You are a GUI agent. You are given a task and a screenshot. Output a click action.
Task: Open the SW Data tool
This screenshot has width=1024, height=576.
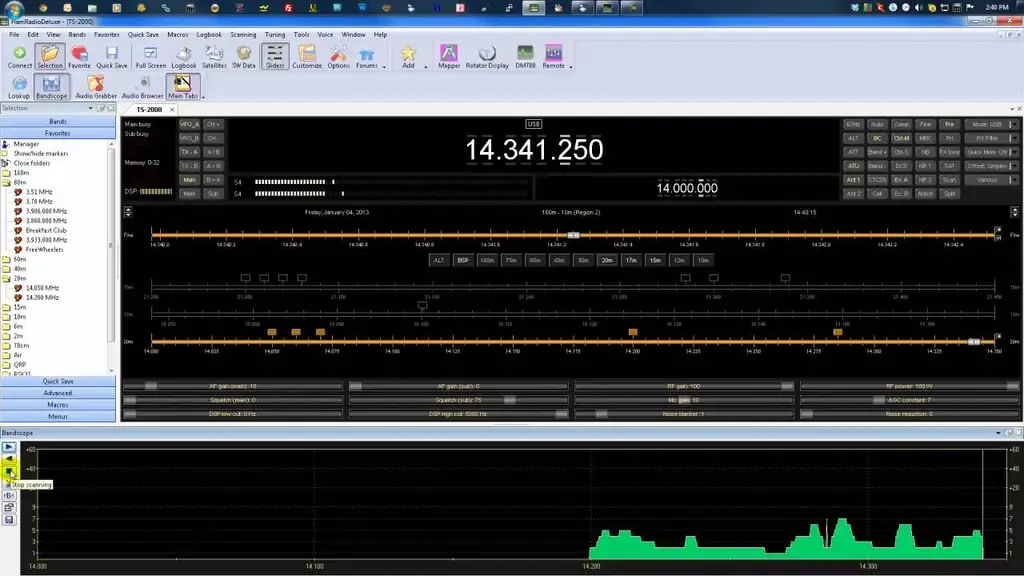244,56
